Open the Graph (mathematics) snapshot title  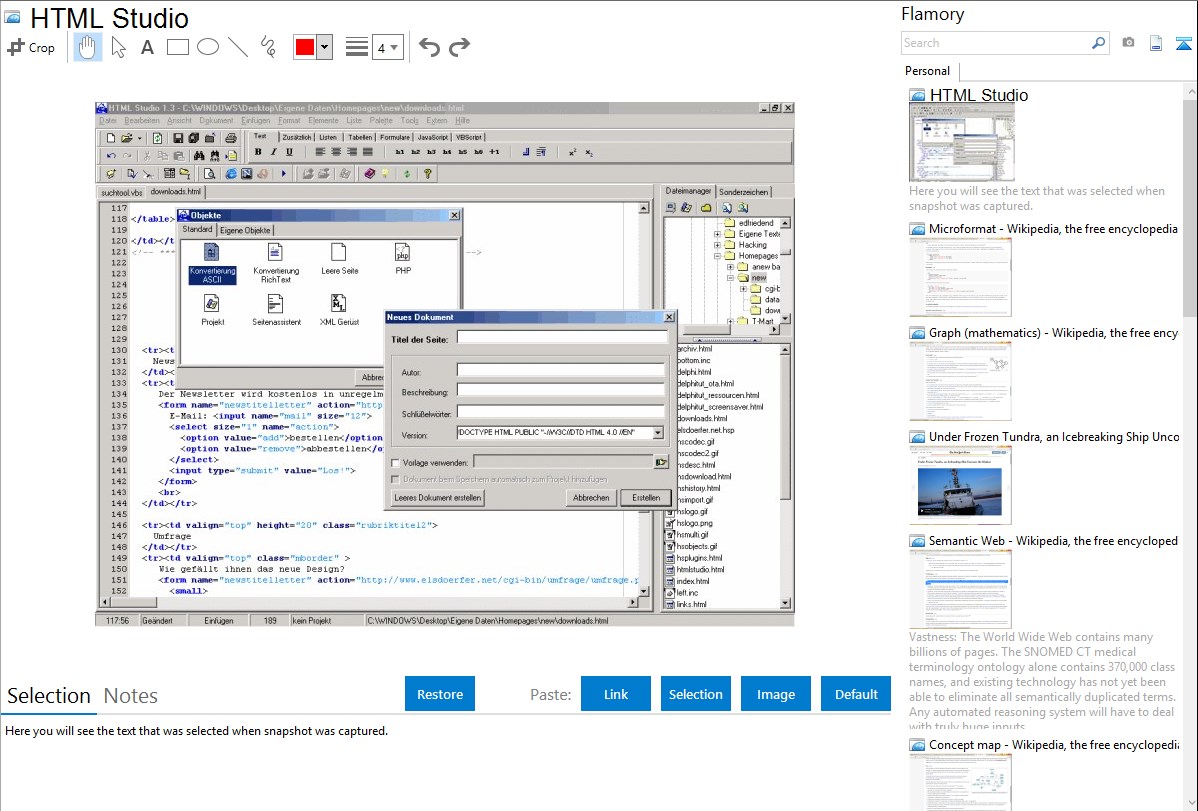[x=1054, y=333]
